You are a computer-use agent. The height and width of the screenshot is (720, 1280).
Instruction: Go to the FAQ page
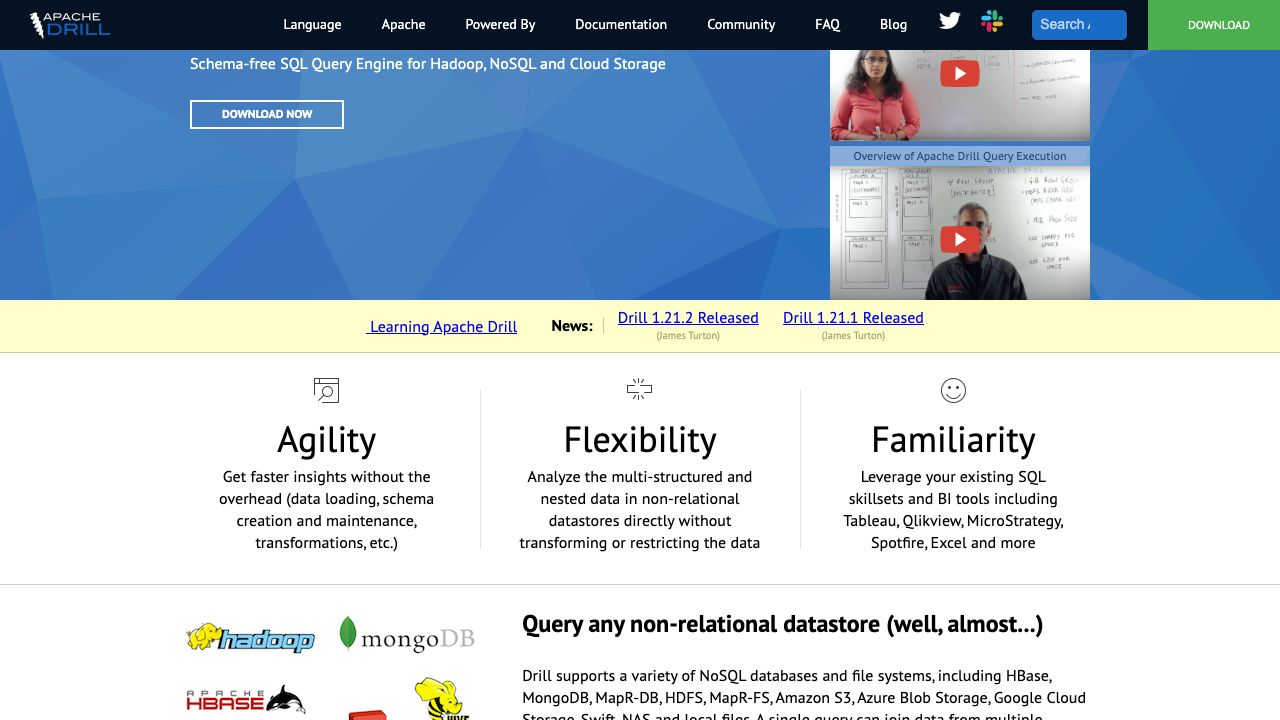coord(827,25)
